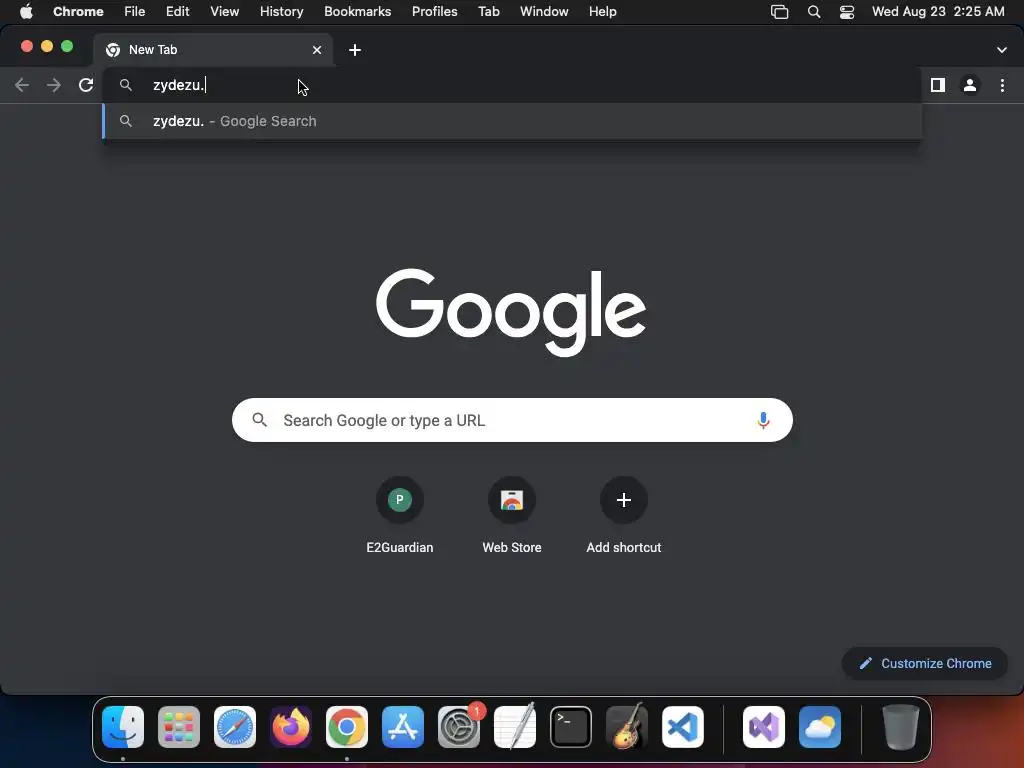Add a new shortcut tile

624,516
